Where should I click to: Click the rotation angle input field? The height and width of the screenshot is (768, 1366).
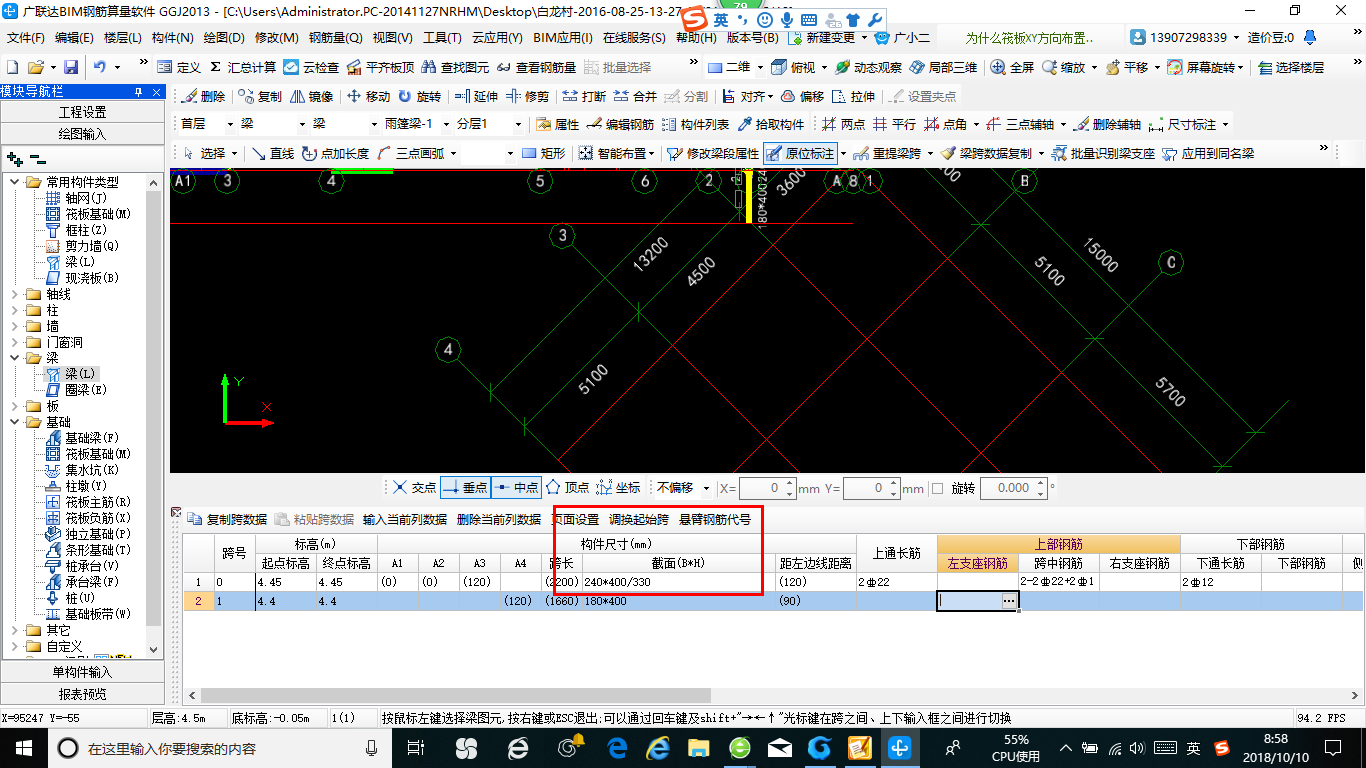(x=1012, y=488)
